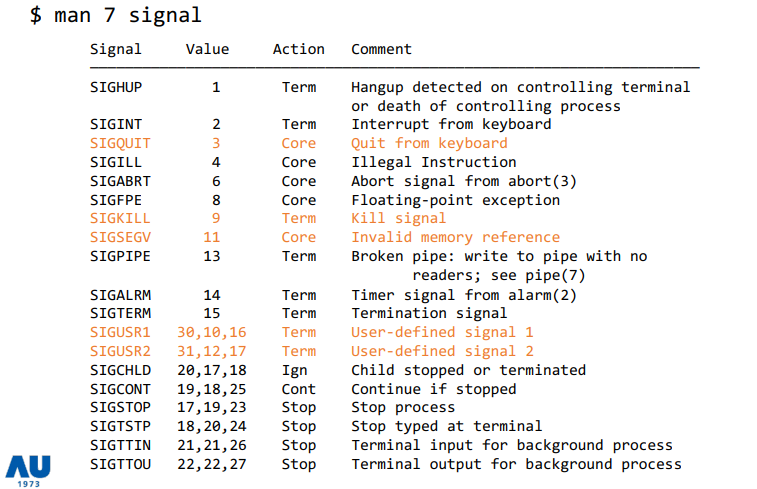Click the AU 1973 logo
The height and width of the screenshot is (489, 757).
(28, 471)
